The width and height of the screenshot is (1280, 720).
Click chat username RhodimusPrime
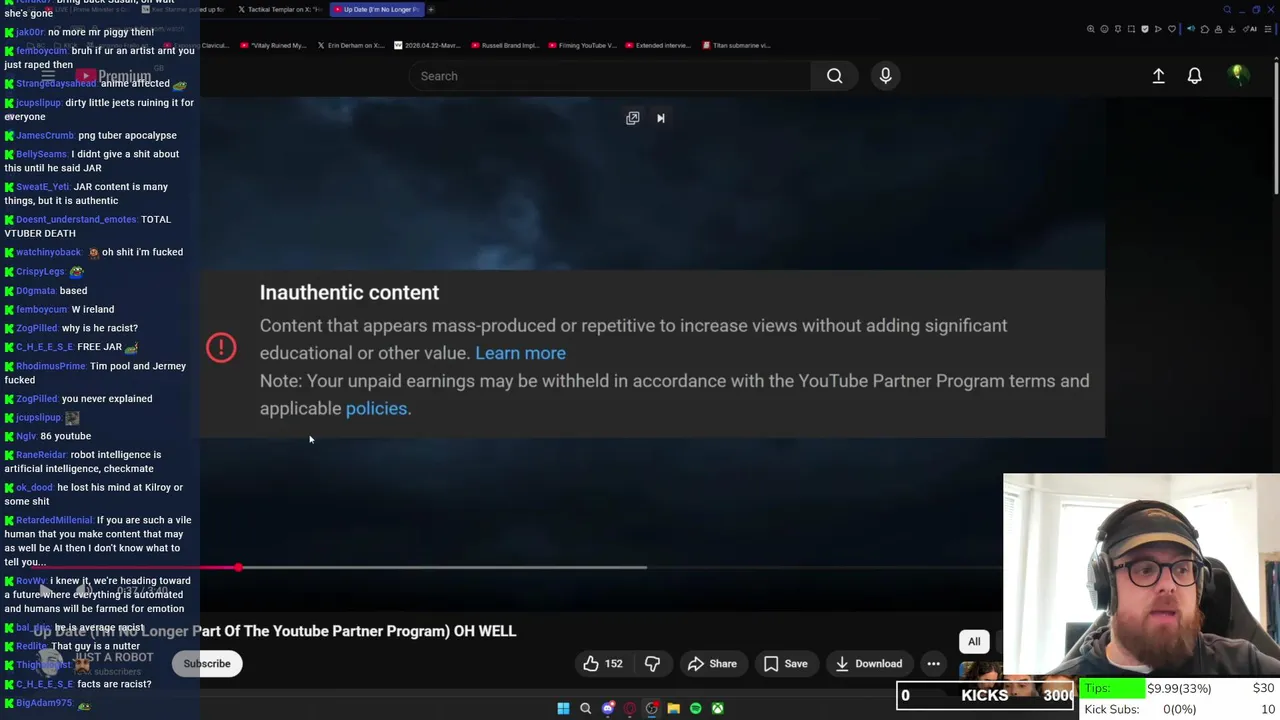click(x=50, y=366)
